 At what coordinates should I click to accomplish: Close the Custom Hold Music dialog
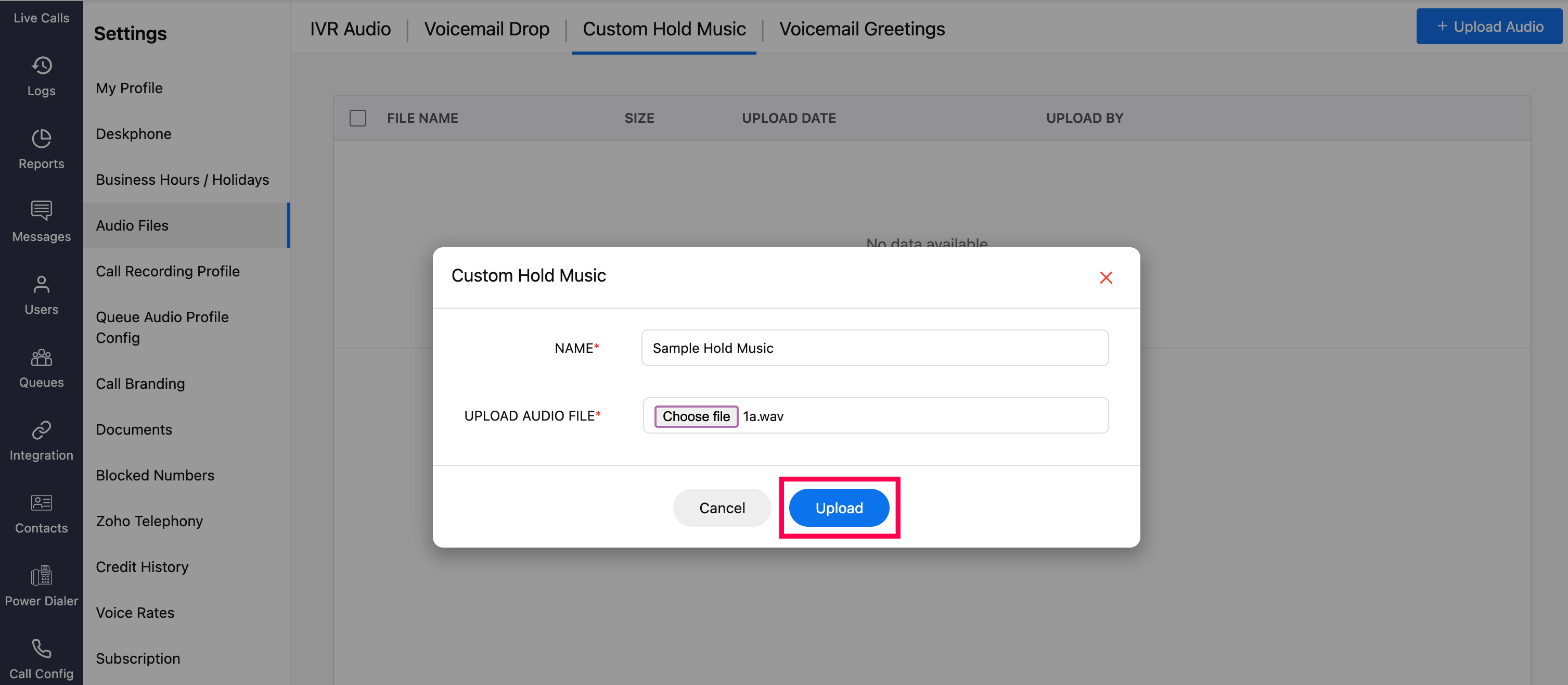coord(1106,277)
